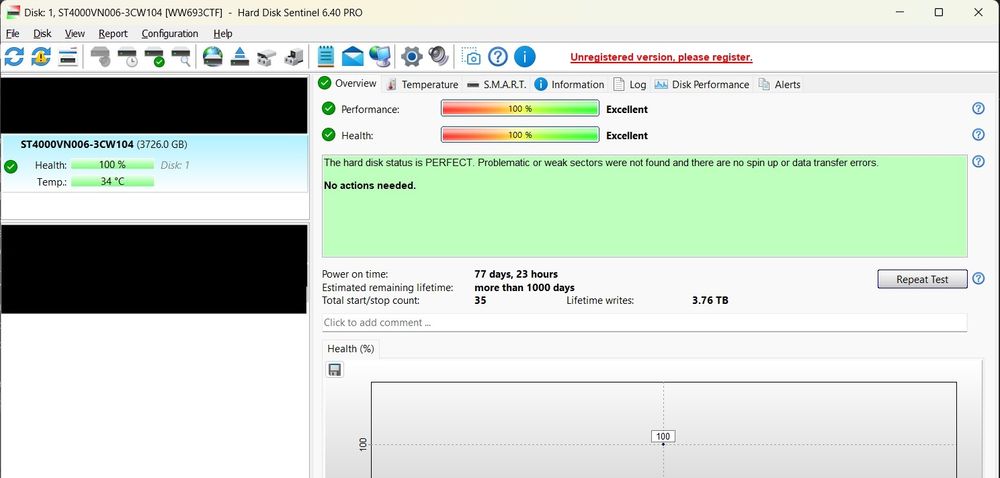1000x478 pixels.
Task: Click the Health 100 % gradient bar in Overview
Action: pyautogui.click(x=520, y=134)
